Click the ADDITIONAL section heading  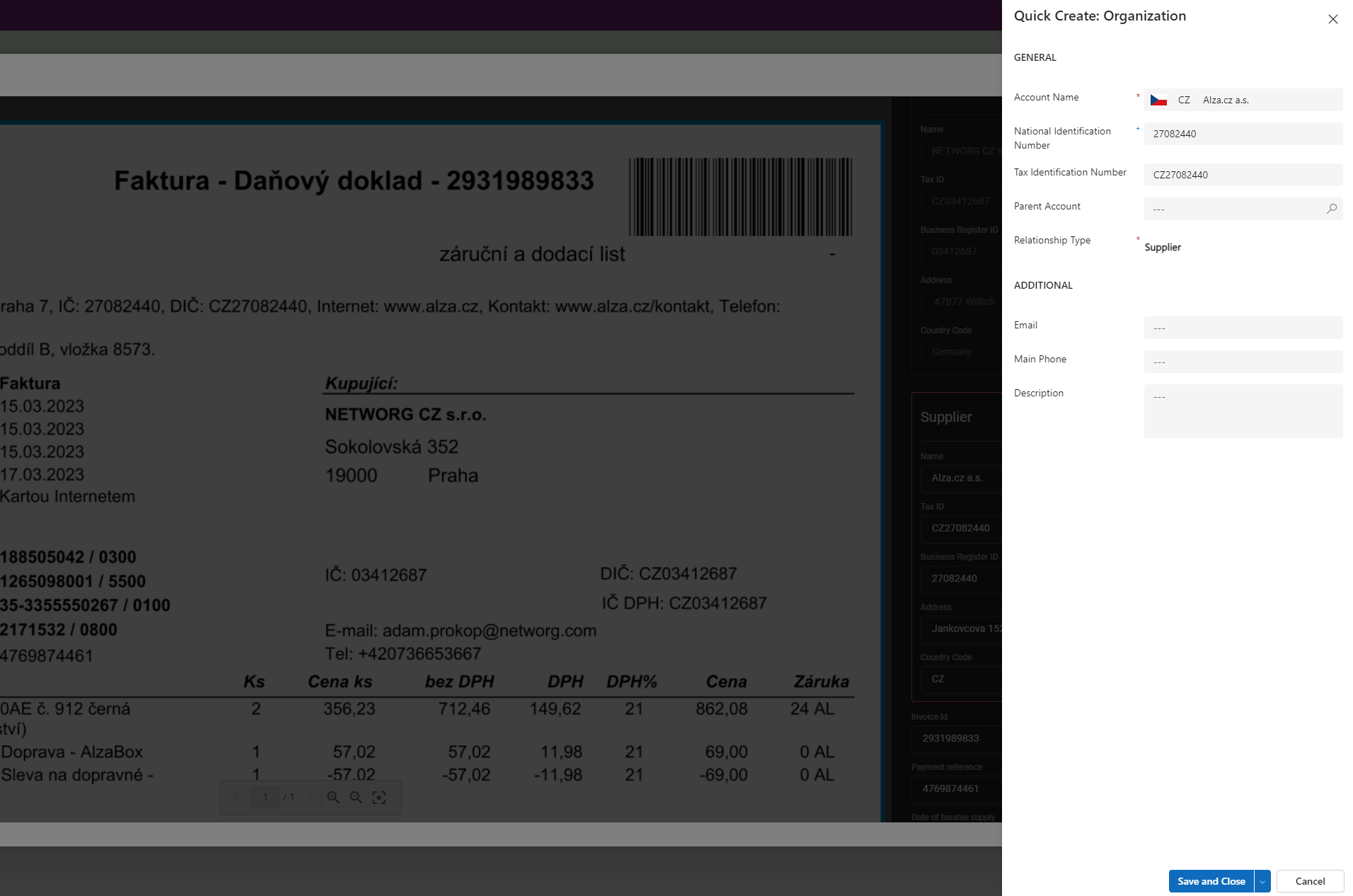coord(1043,285)
